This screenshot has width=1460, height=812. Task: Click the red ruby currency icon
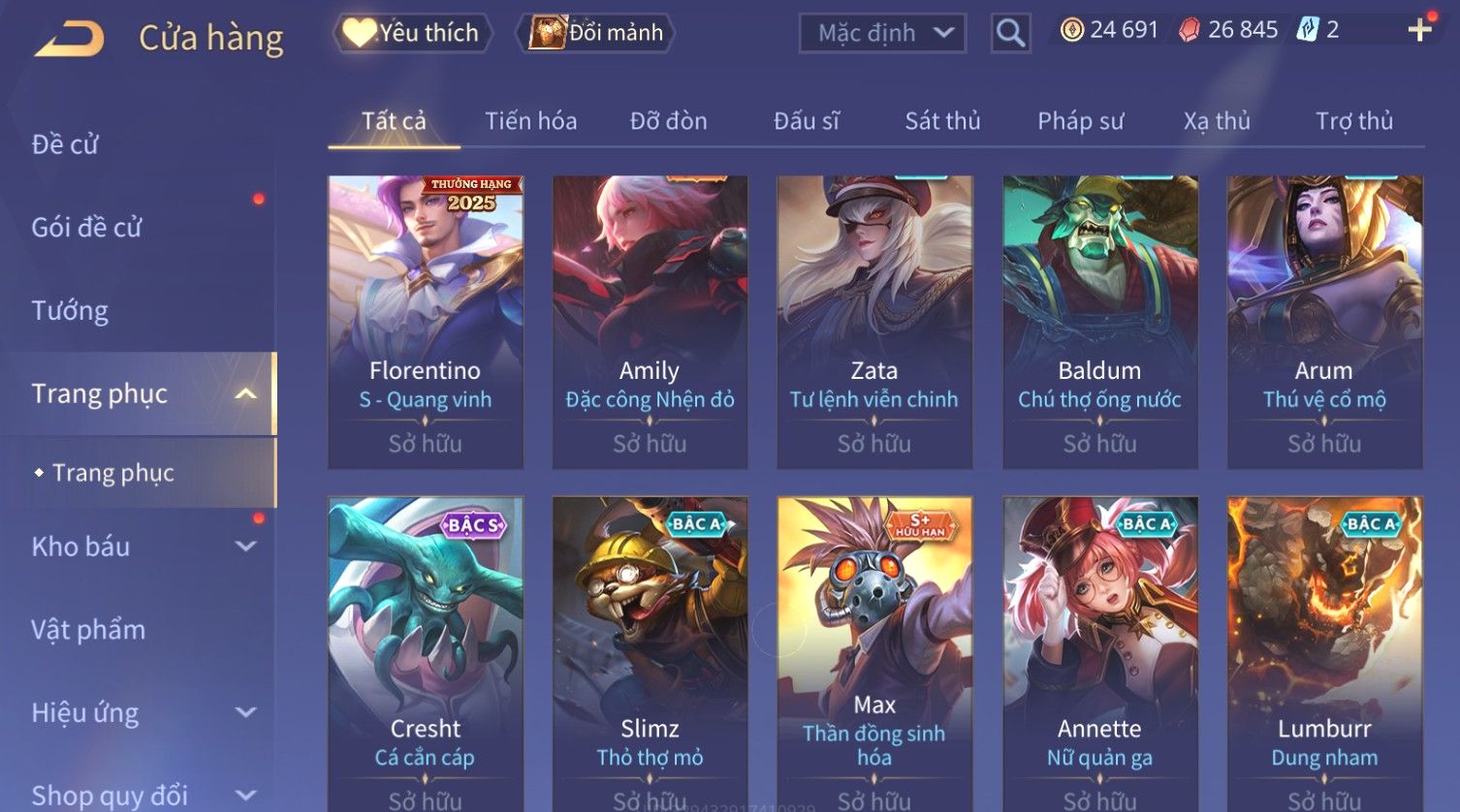click(1190, 30)
